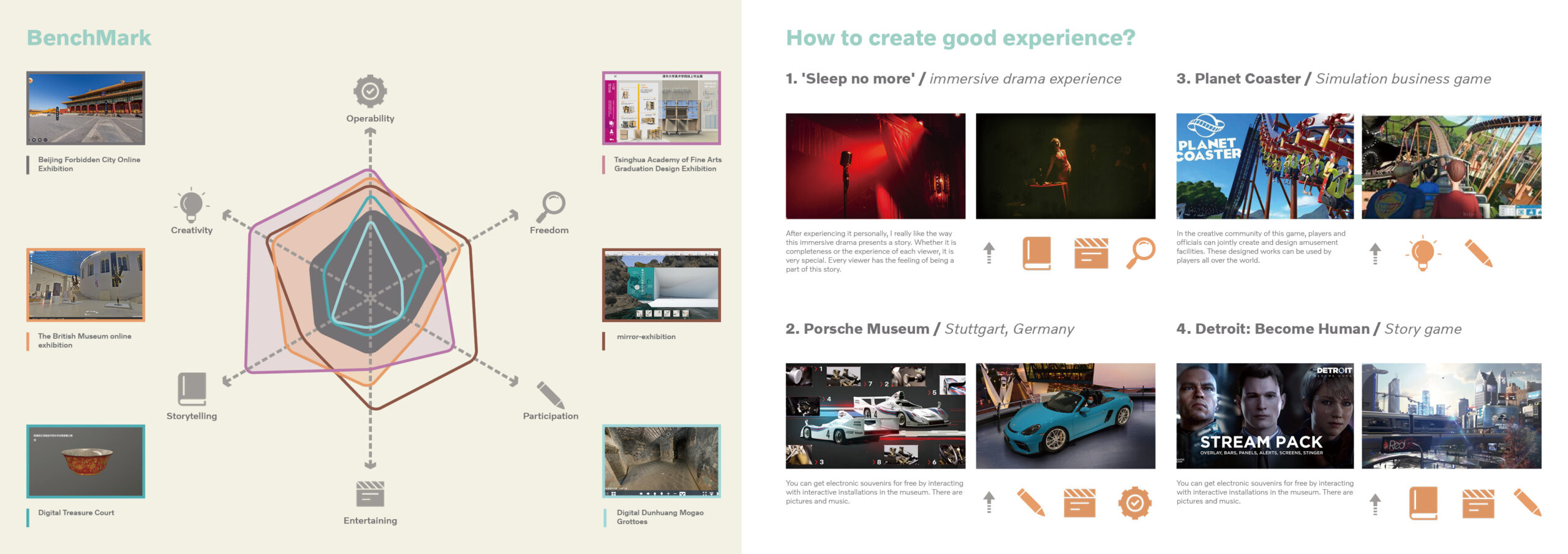Click the 'Storytelling' axis label
1568x554 pixels.
point(192,416)
